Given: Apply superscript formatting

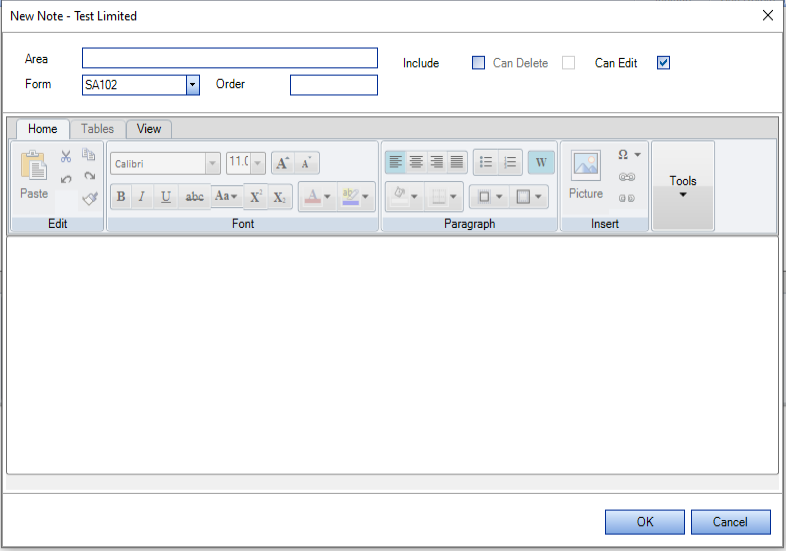Looking at the screenshot, I should click(x=256, y=197).
